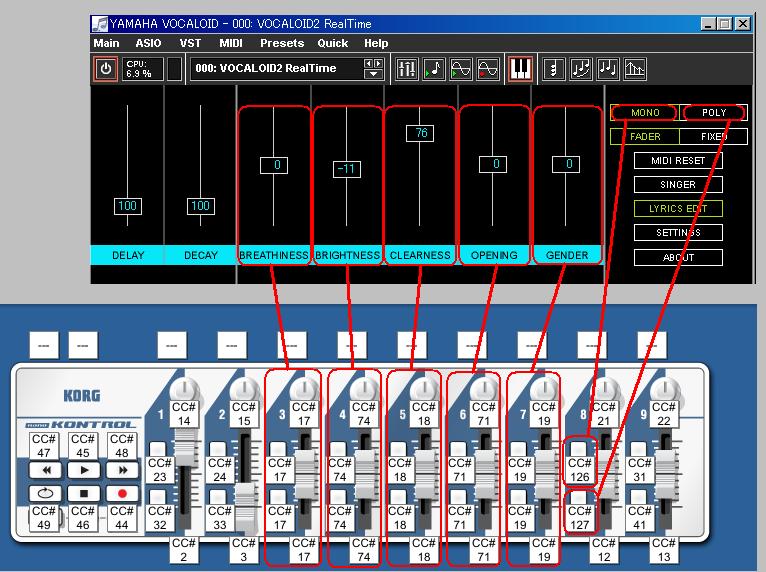Click the OPENING slider handle
Viewport: 766px width, 572px height.
pos(493,164)
